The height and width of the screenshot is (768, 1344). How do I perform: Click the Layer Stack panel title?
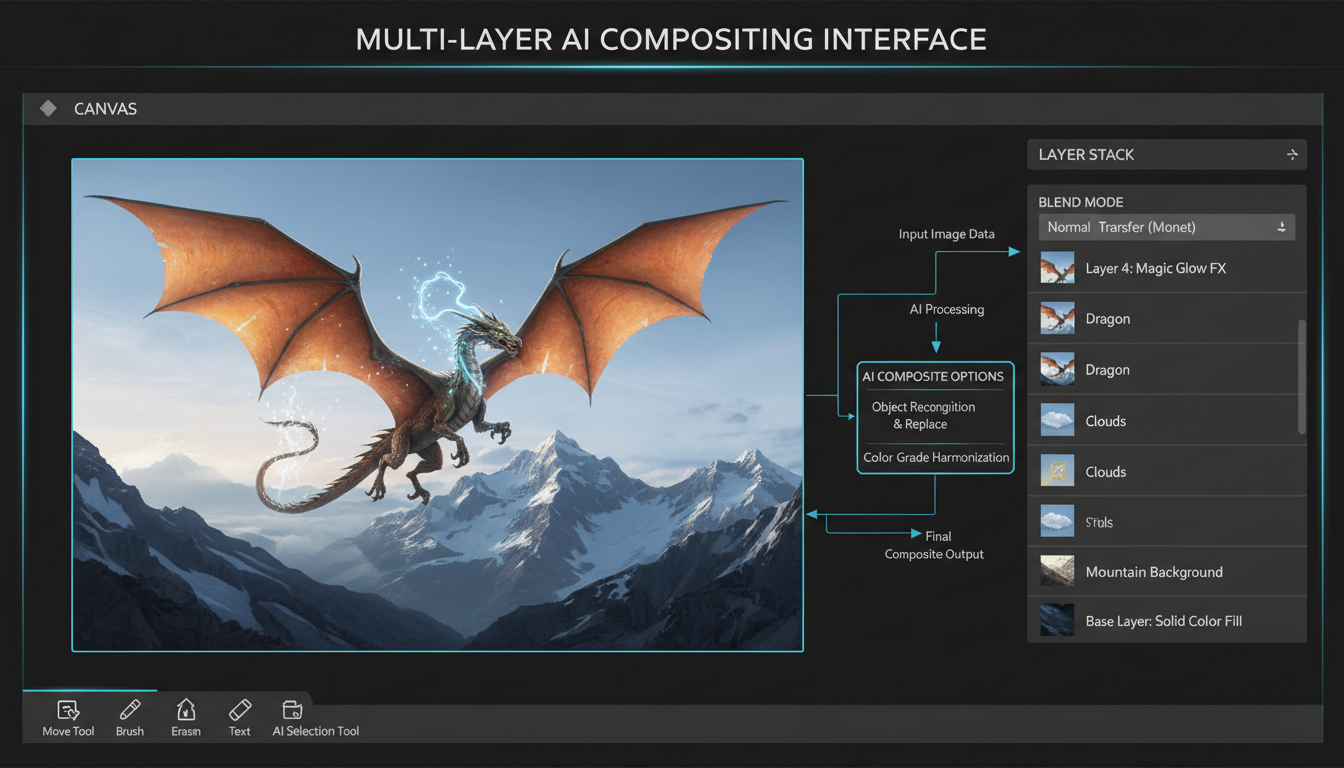coord(1086,154)
